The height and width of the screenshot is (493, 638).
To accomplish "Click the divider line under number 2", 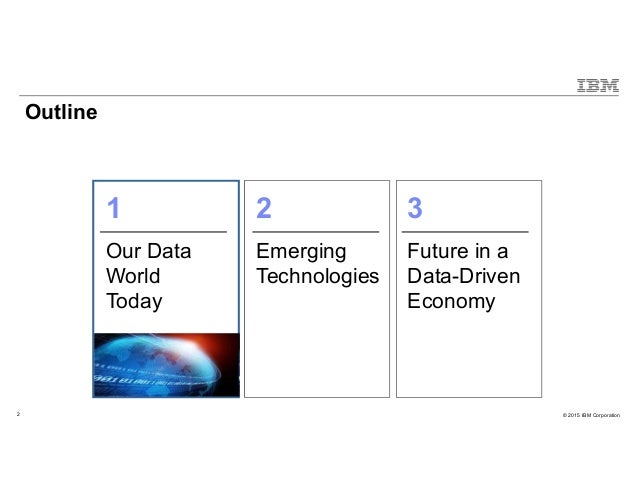I will click(316, 231).
